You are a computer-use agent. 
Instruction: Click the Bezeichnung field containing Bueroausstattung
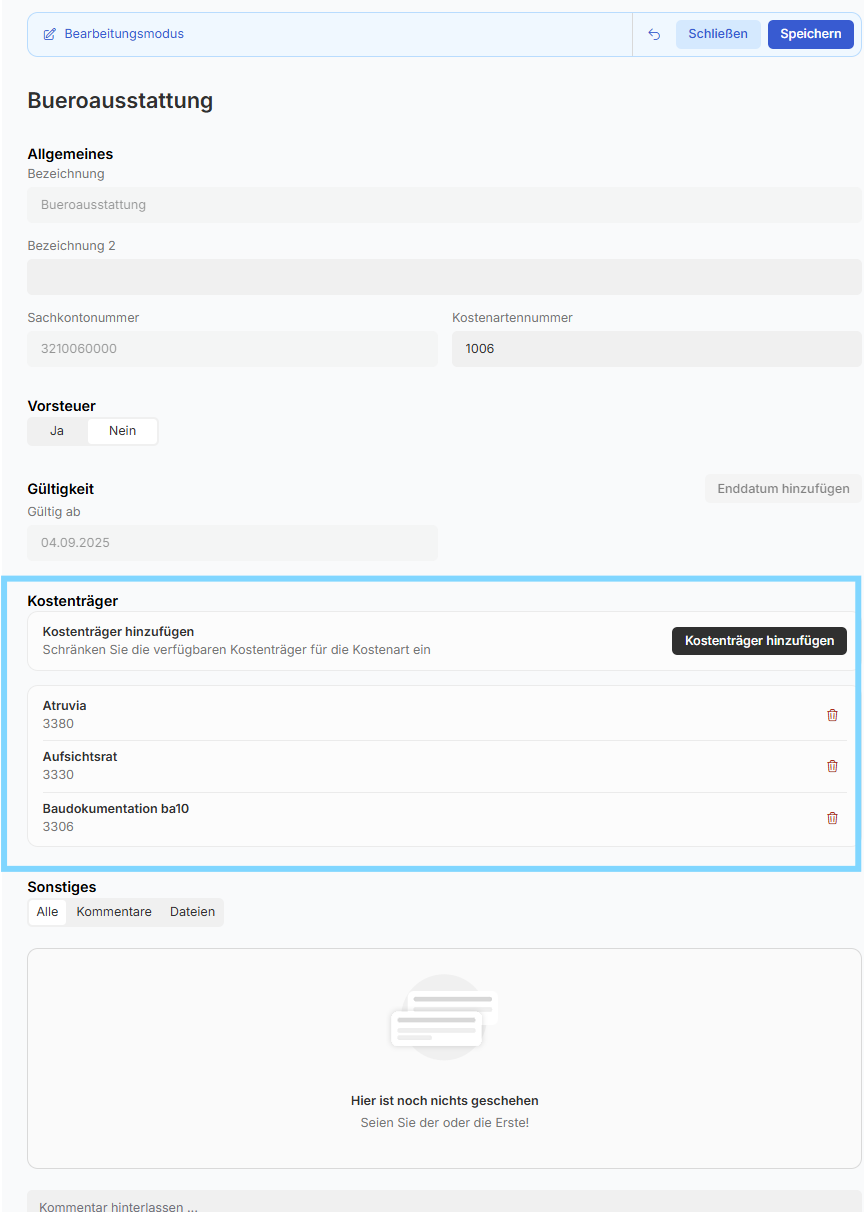click(x=444, y=205)
